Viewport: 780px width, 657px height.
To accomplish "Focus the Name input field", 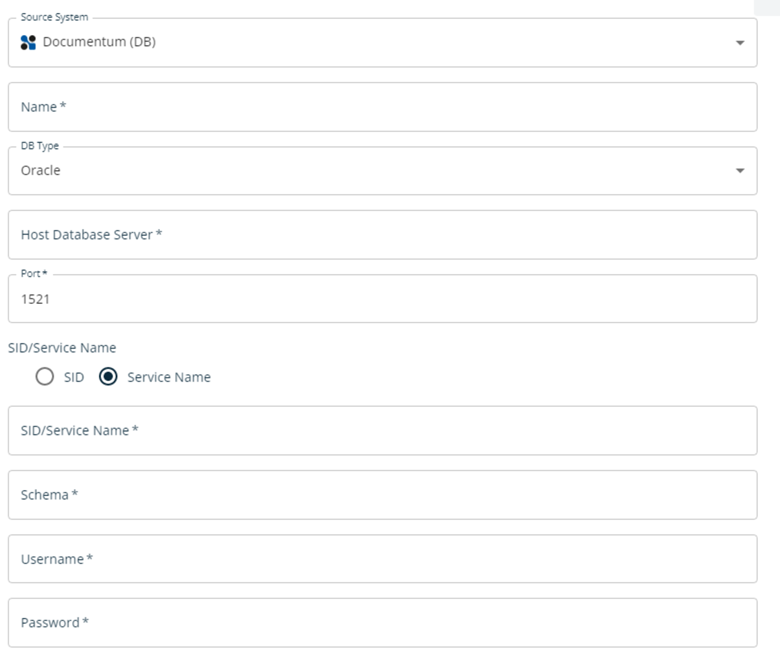I will point(382,107).
